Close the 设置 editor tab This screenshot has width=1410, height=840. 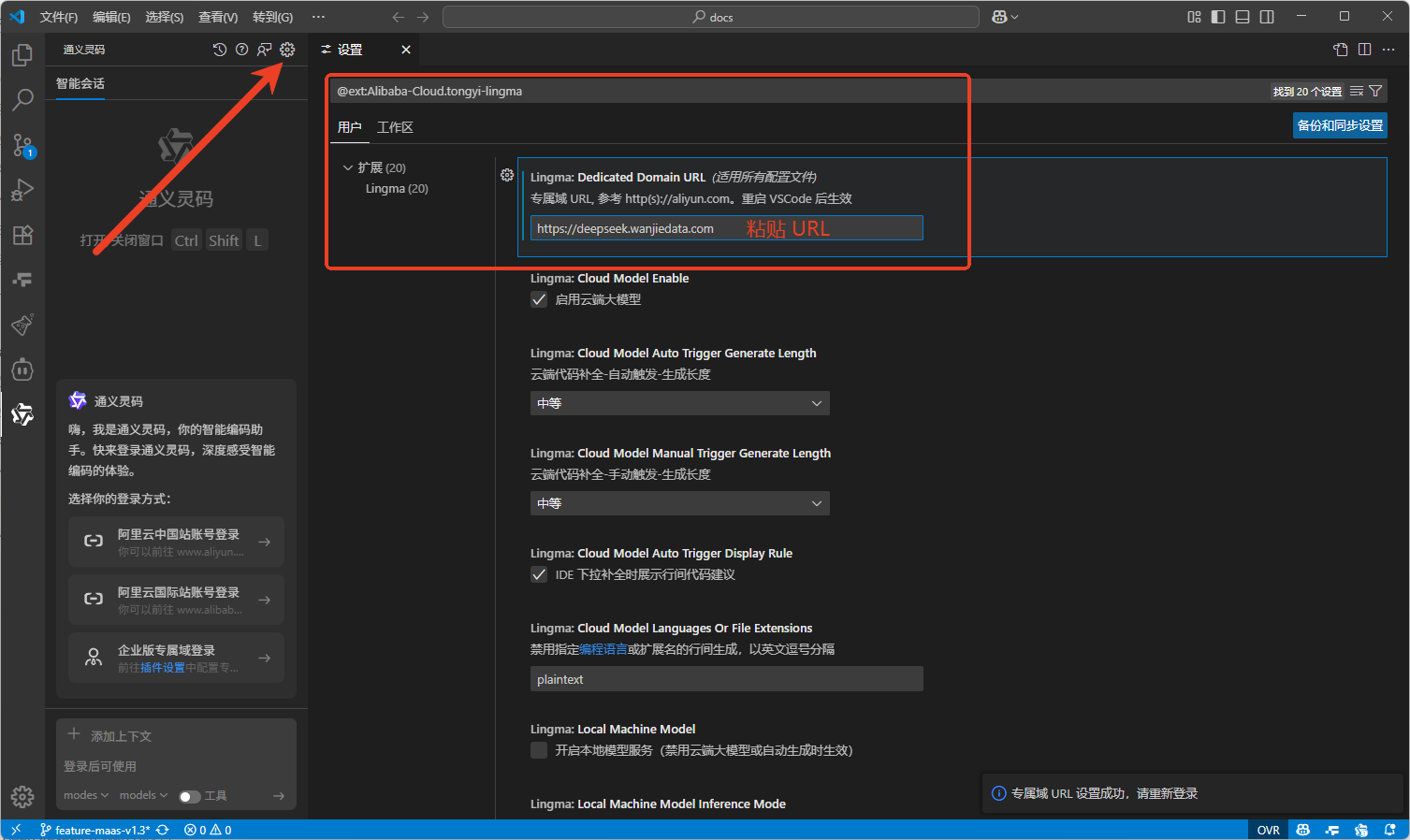pos(406,50)
